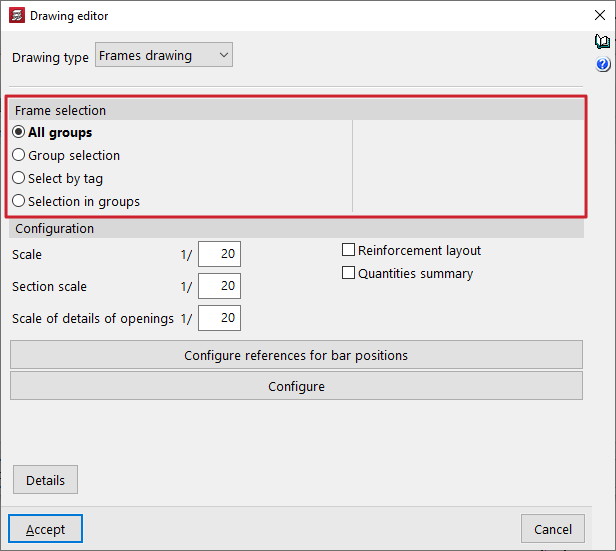This screenshot has width=616, height=551.
Task: Click the Scale of details of openings field
Action: pos(219,318)
